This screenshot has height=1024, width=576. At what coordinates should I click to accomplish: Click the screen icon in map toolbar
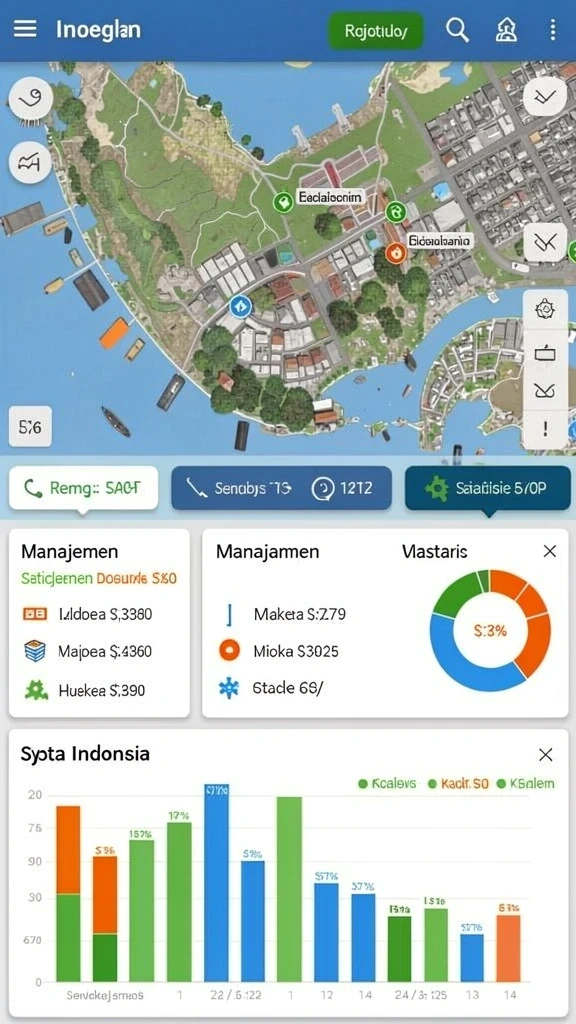point(545,353)
